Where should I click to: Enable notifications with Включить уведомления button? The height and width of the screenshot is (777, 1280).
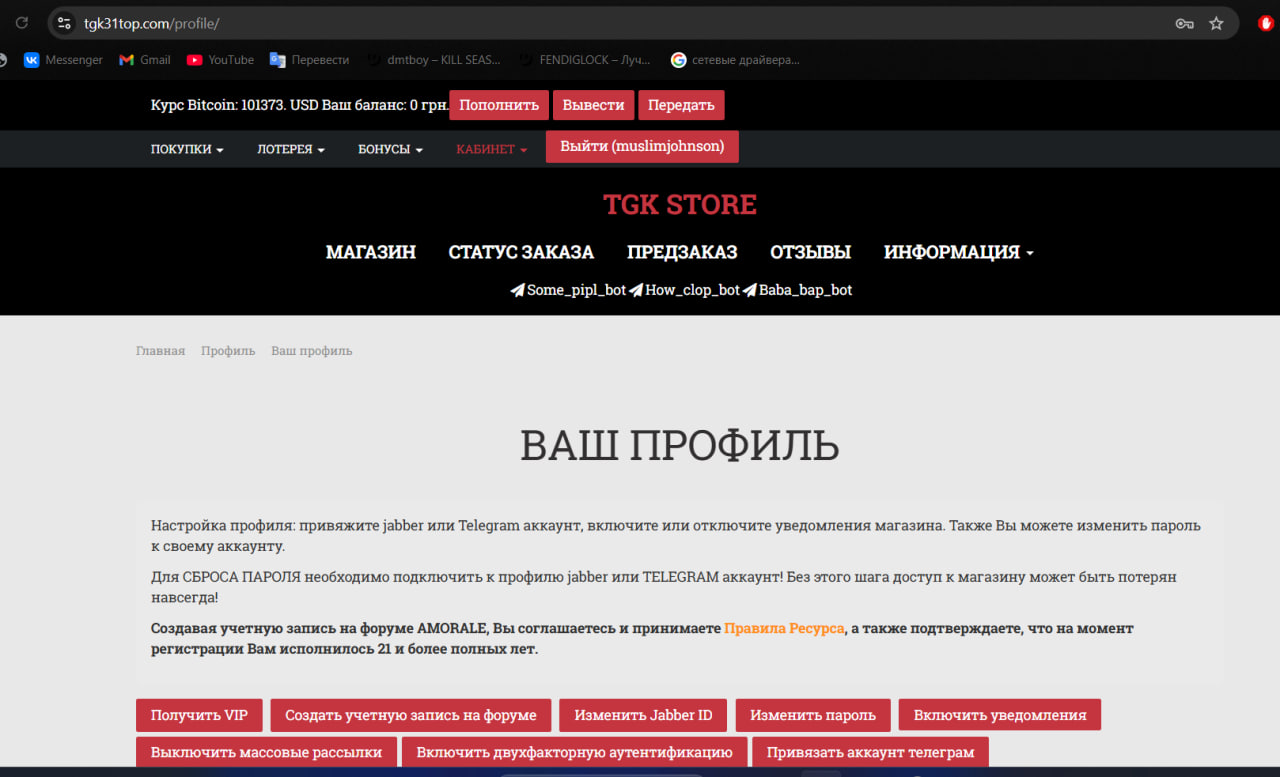[x=1000, y=715]
